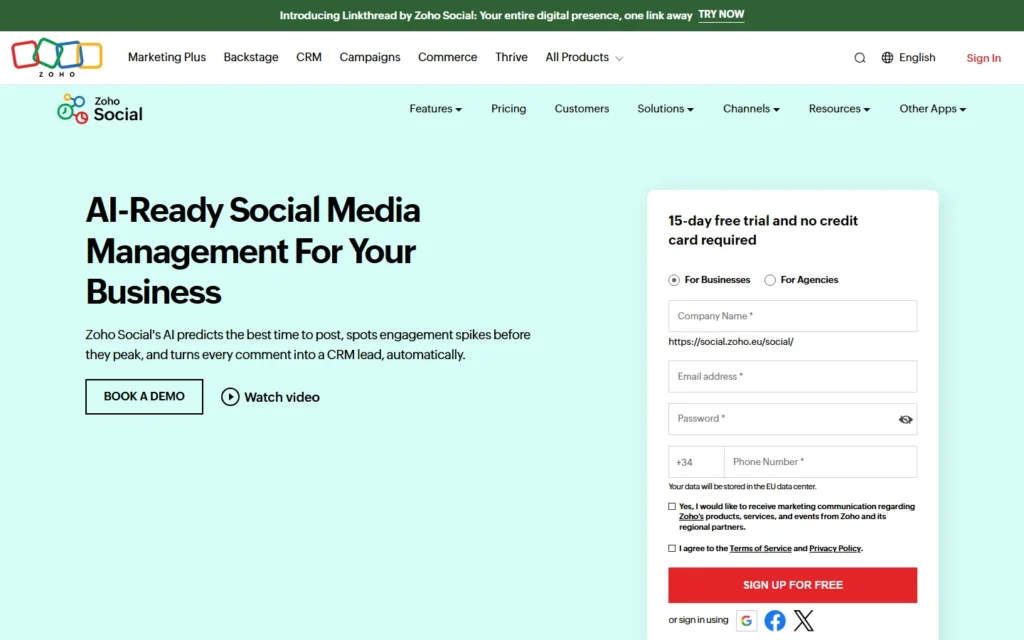
Task: Open the Privacy Policy link
Action: [835, 549]
